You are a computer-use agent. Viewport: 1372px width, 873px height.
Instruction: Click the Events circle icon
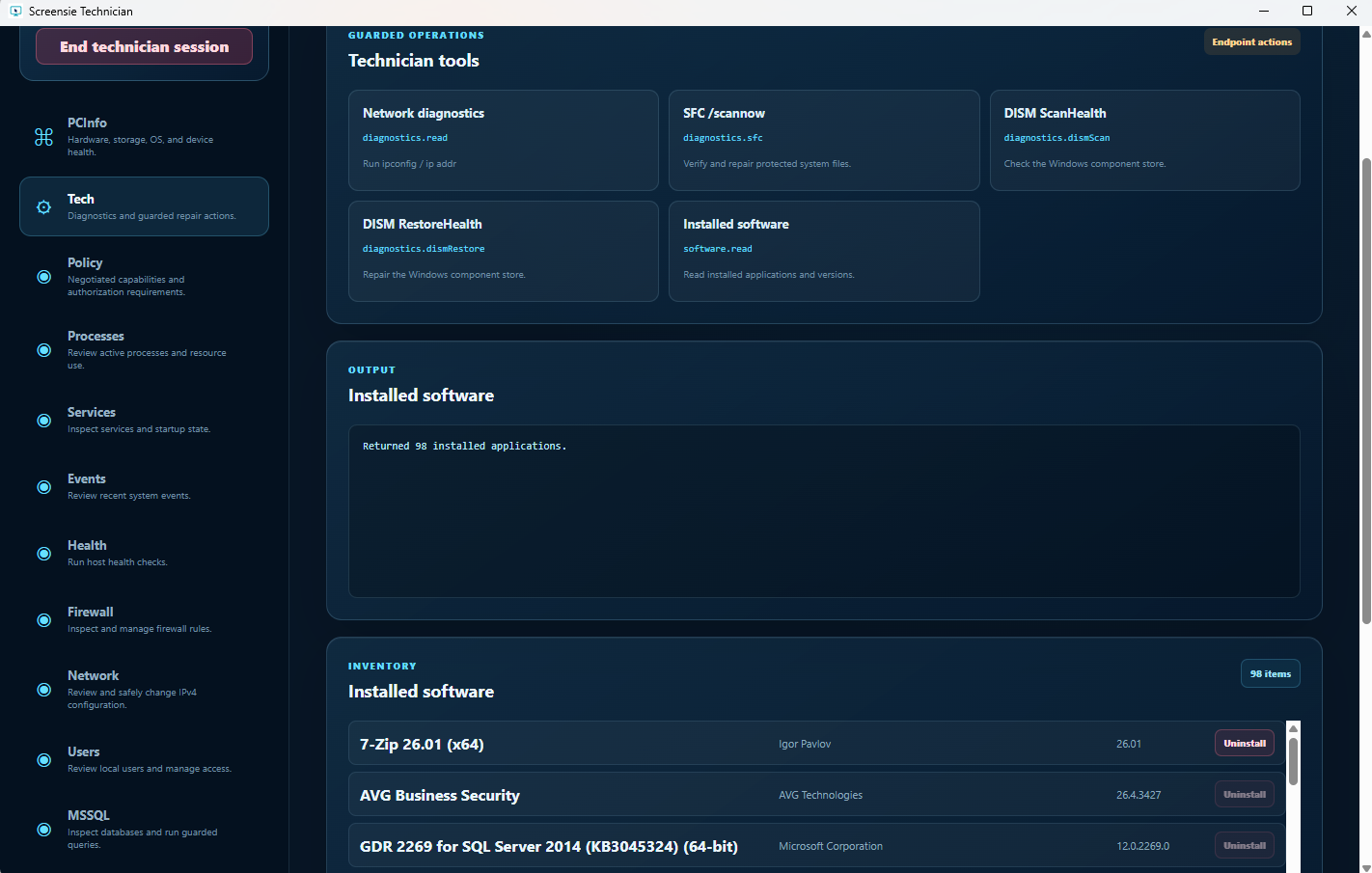pos(43,487)
